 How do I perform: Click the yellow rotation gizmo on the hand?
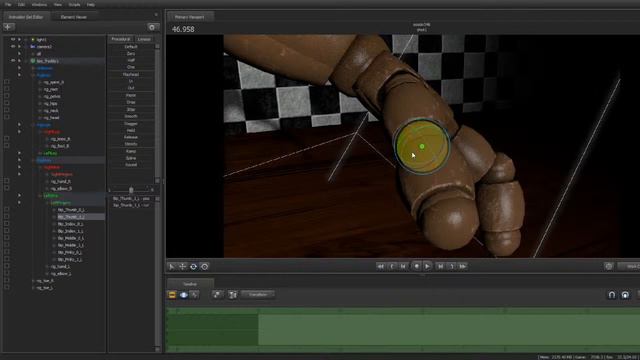click(422, 146)
